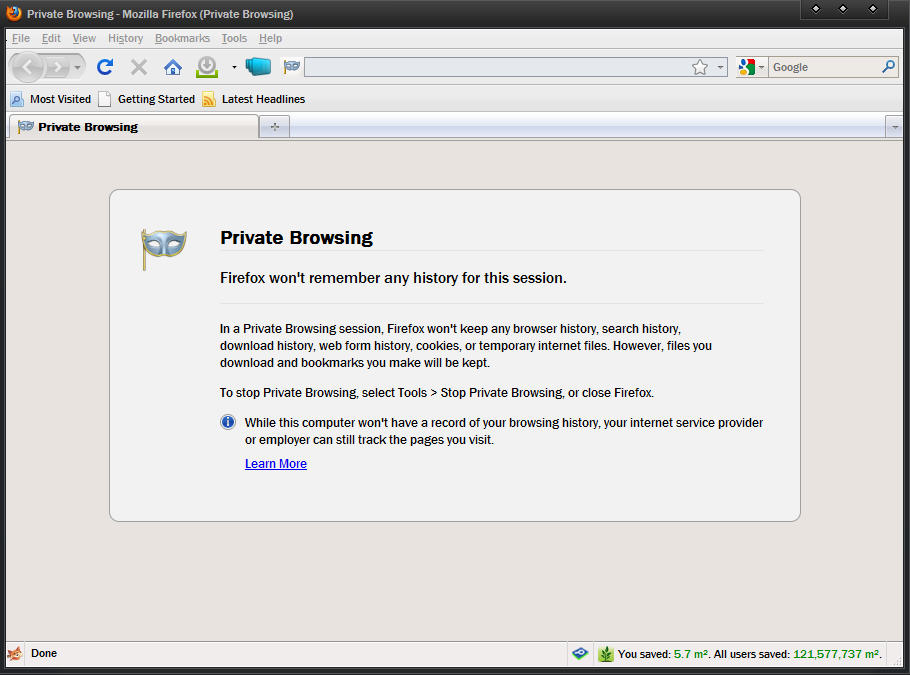The image size is (910, 675).
Task: List all tabs with the tab bar dropdown
Action: point(895,127)
